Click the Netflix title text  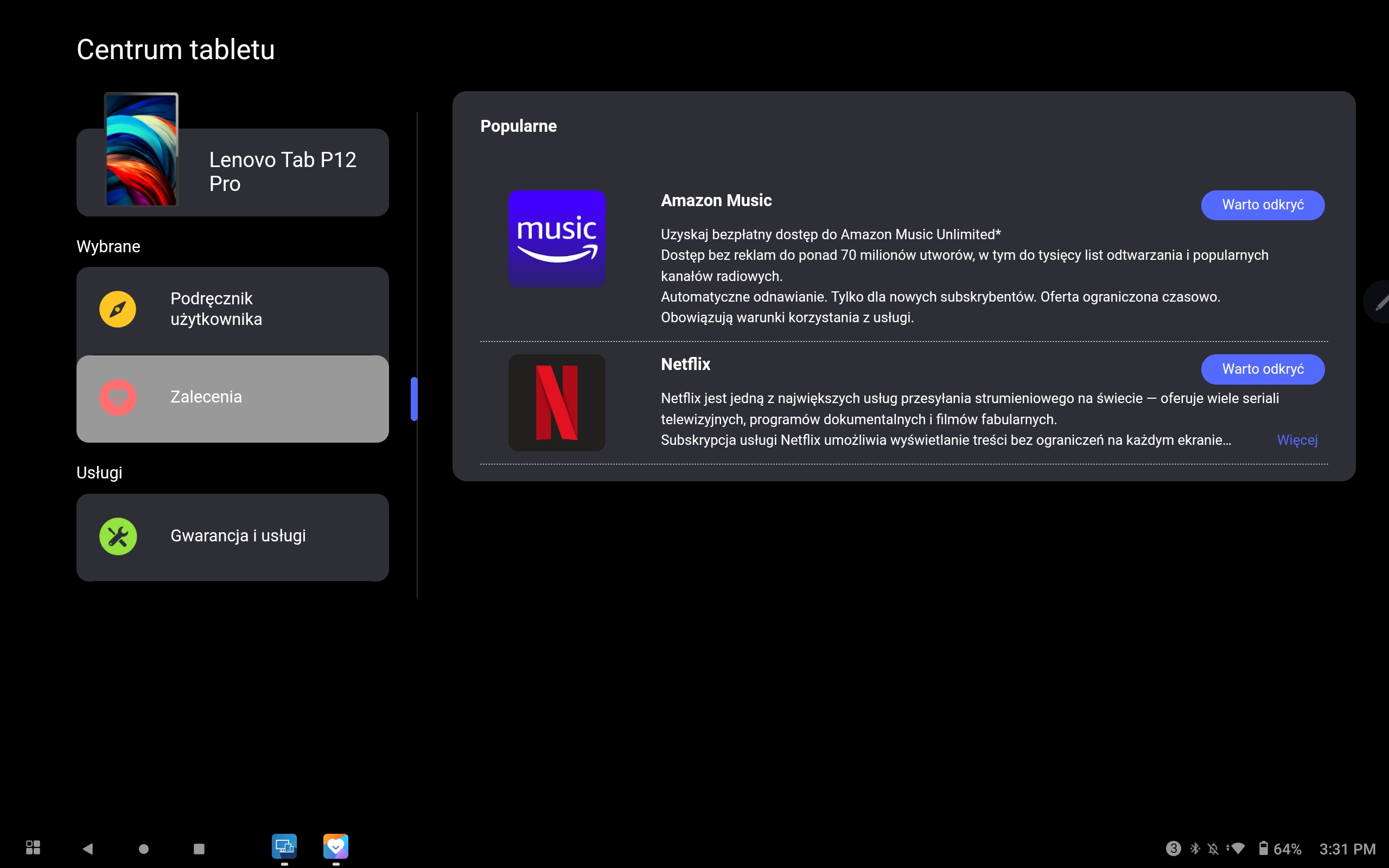click(x=685, y=364)
